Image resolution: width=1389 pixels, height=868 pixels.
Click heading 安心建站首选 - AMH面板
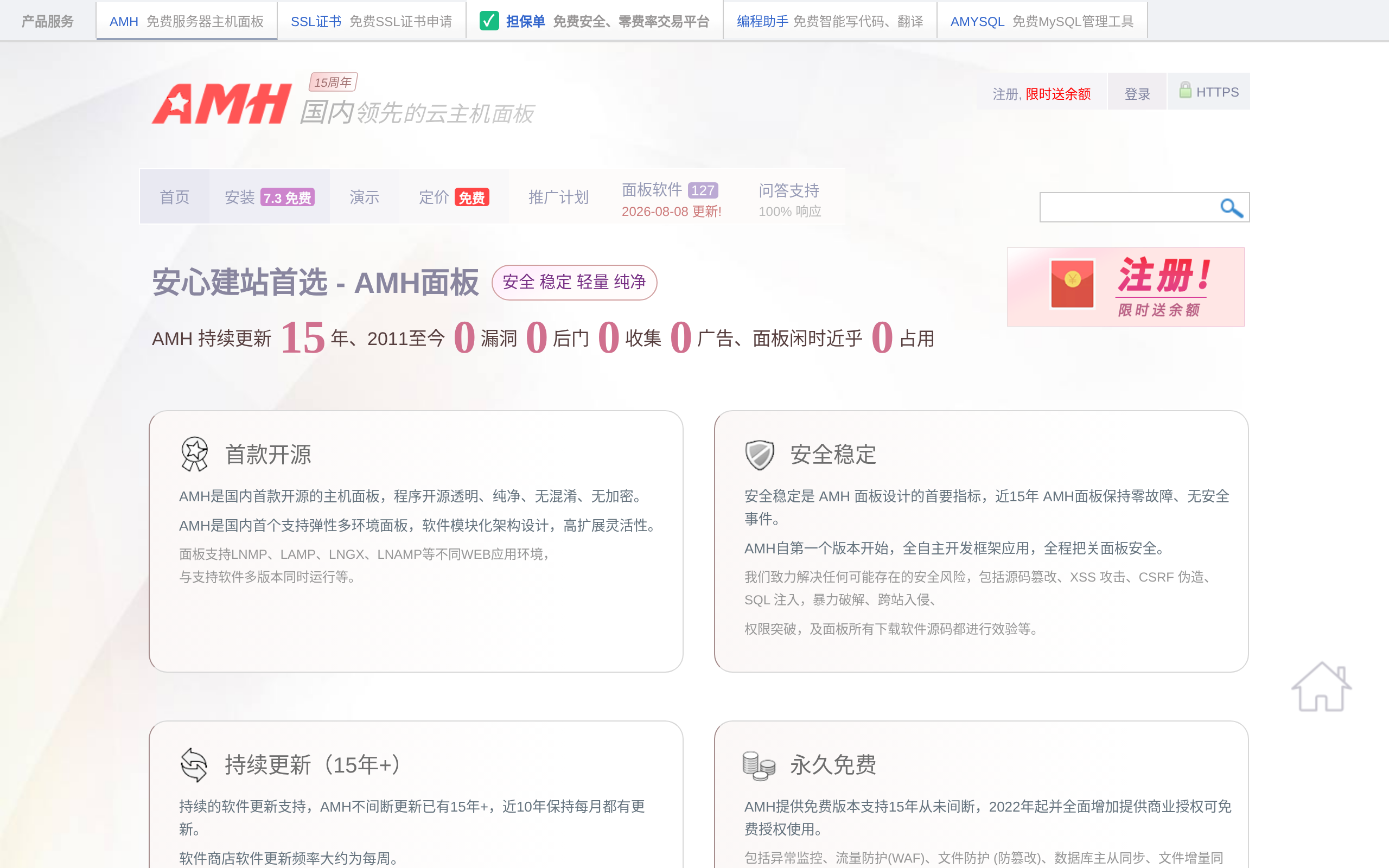tap(315, 283)
